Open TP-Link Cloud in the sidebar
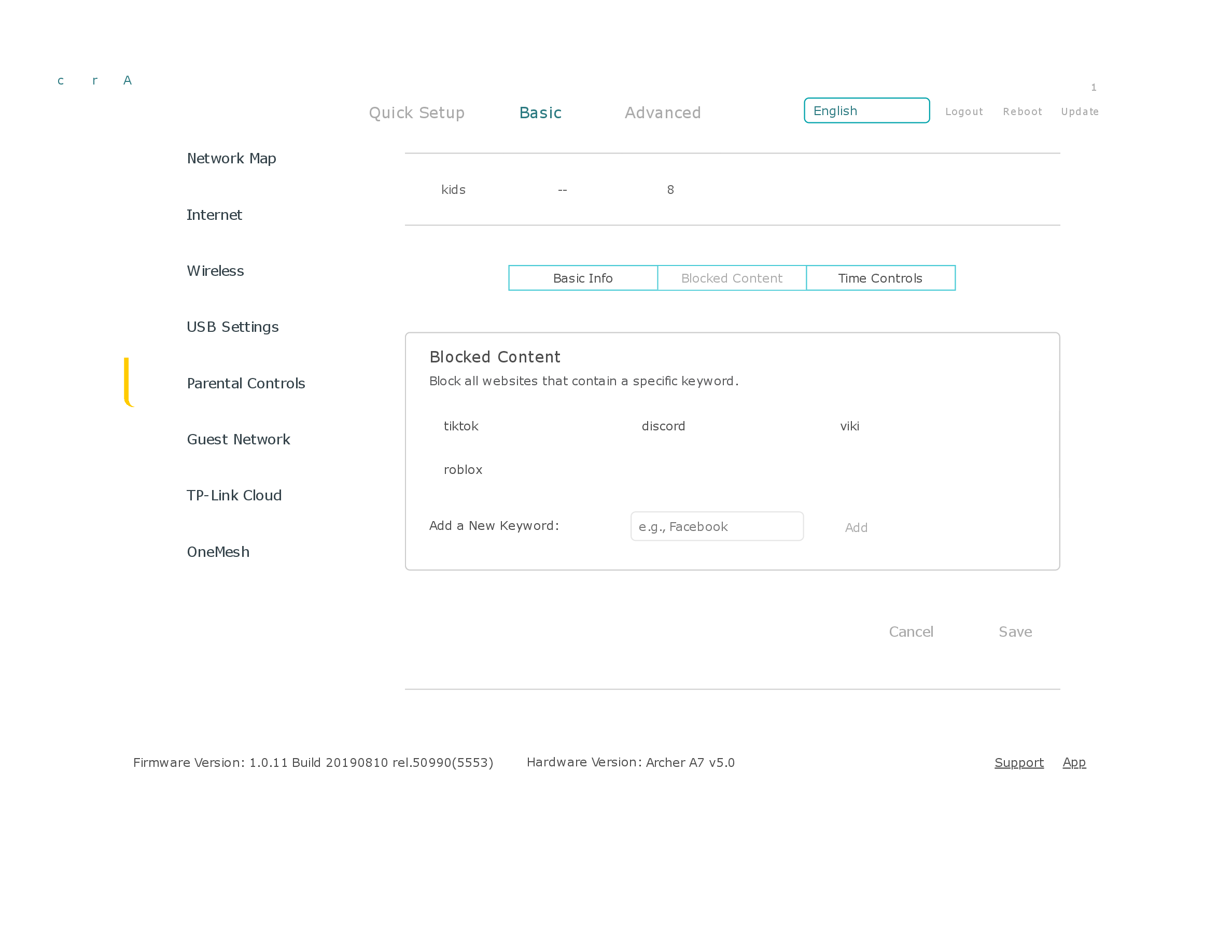 click(233, 495)
